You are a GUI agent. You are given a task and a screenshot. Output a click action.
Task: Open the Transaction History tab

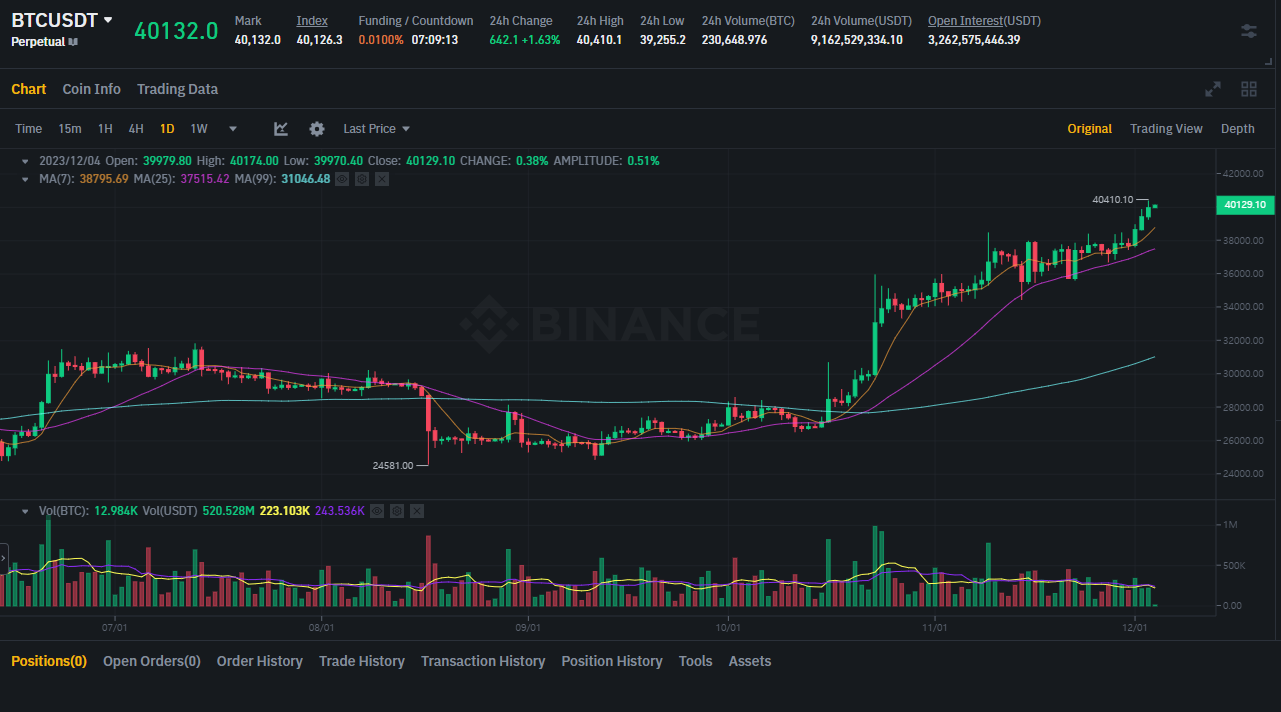(x=483, y=661)
